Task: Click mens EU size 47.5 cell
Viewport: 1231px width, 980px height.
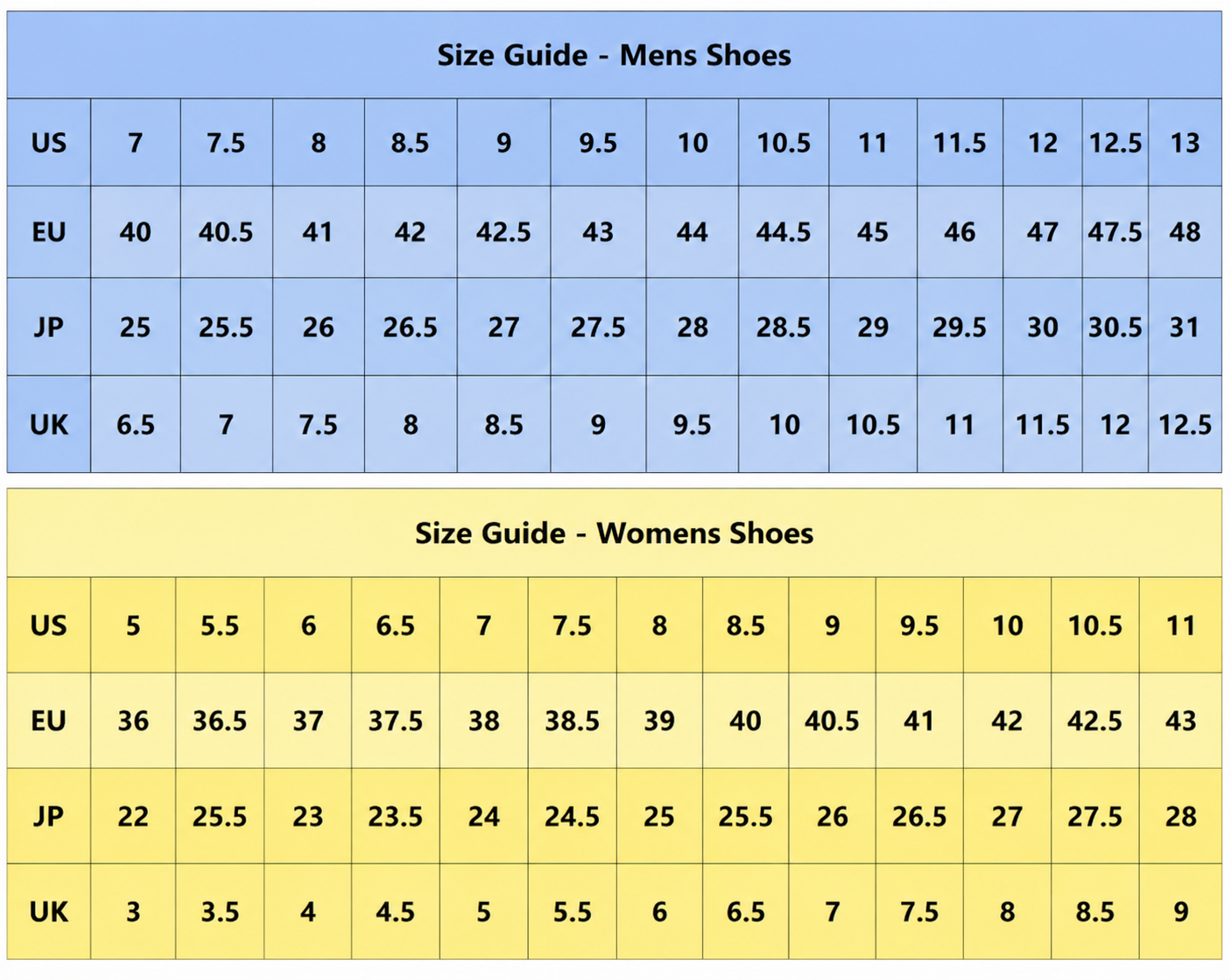Action: click(1115, 232)
